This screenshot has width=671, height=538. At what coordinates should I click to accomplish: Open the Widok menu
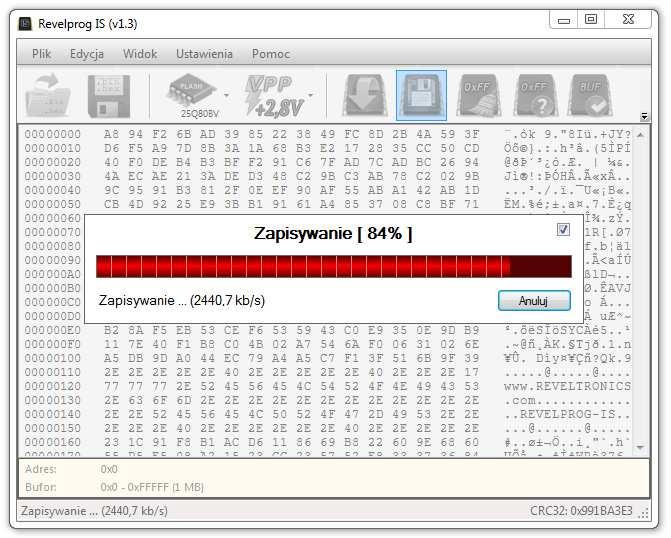tap(140, 54)
